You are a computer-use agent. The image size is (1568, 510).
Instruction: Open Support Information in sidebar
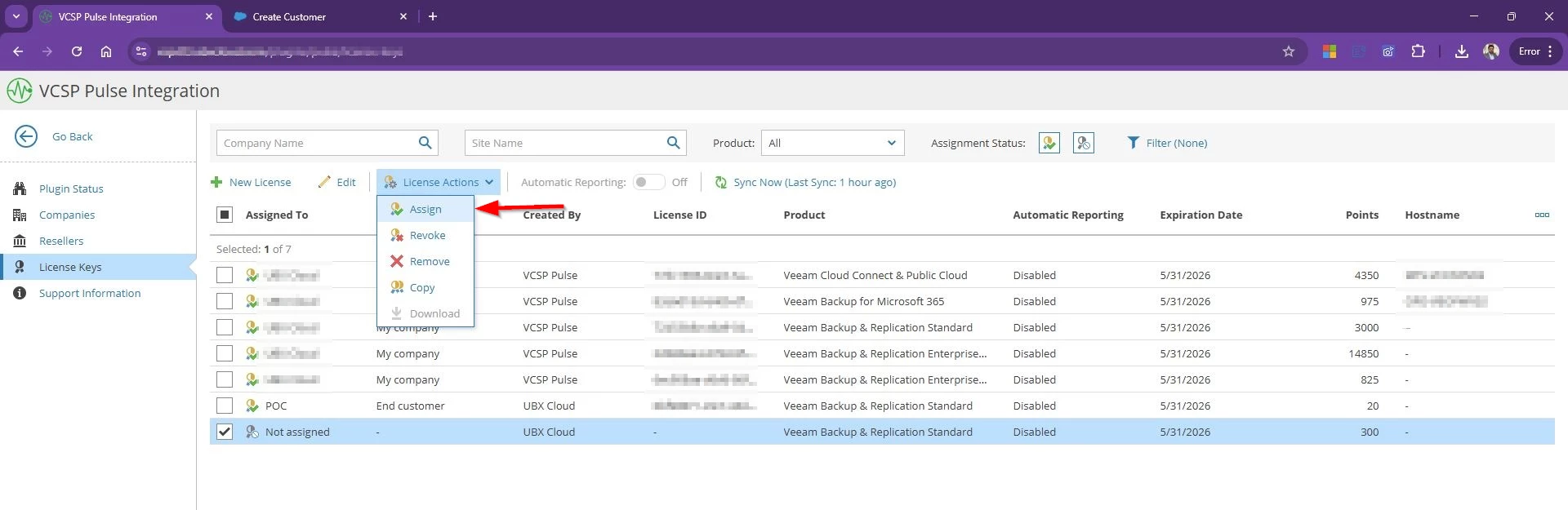pos(89,293)
